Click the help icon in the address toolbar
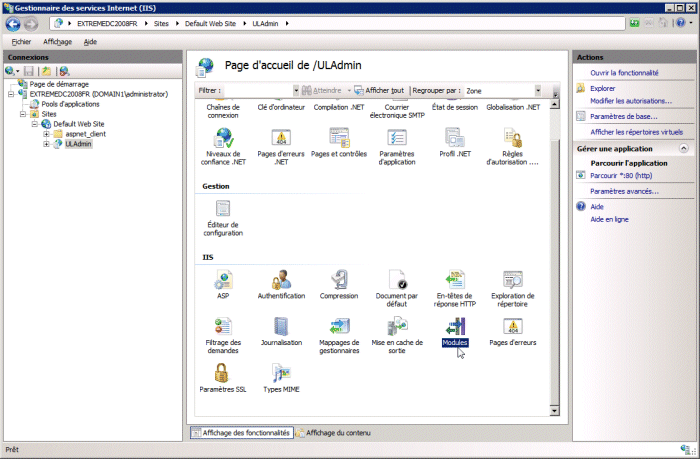Image resolution: width=700 pixels, height=459 pixels. (x=680, y=23)
